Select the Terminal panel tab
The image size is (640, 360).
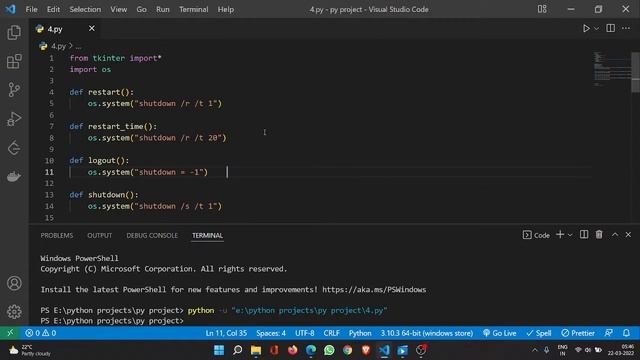click(207, 236)
